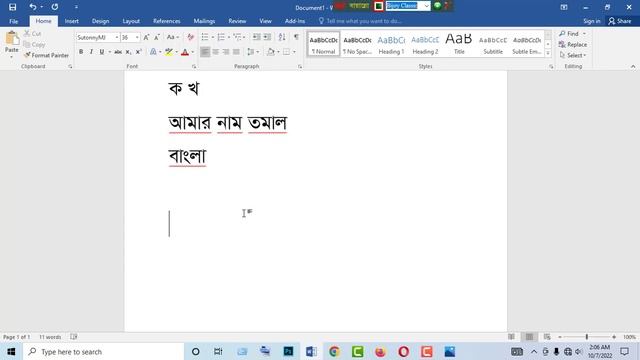Open the Select dropdown in Editing
The width and height of the screenshot is (640, 360).
click(573, 55)
